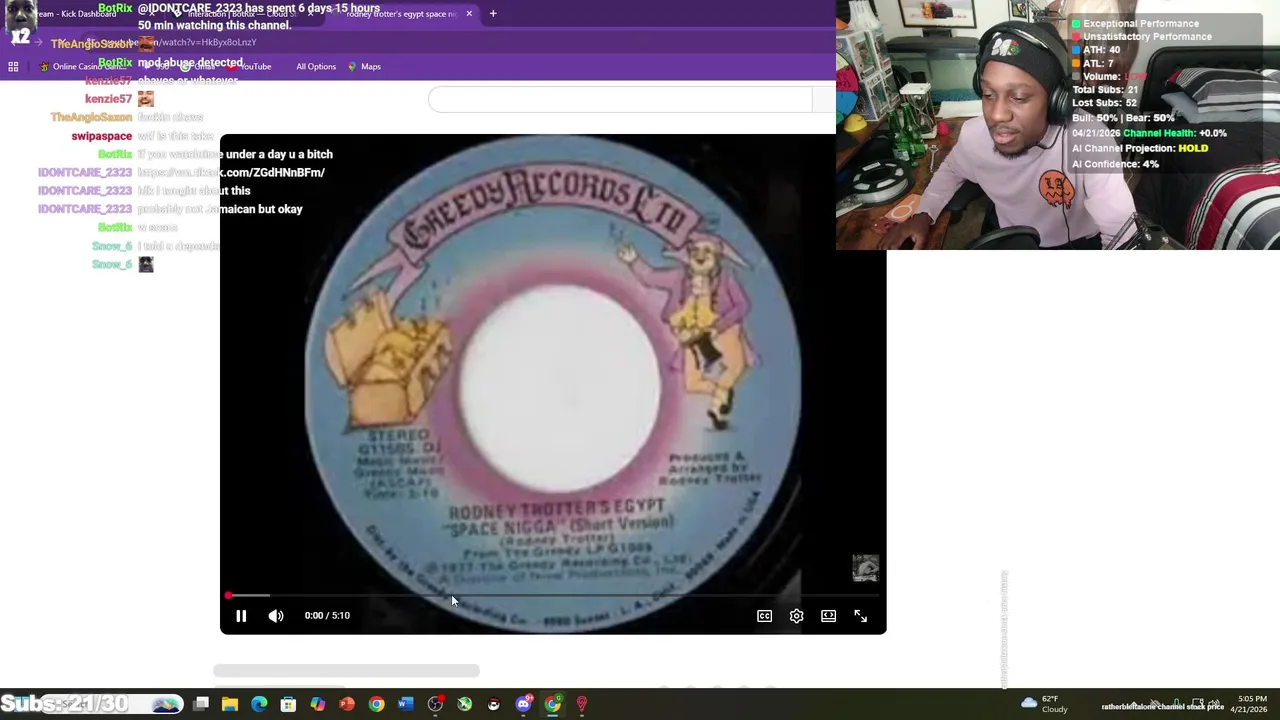The height and width of the screenshot is (720, 1280).
Task: Mute the video volume speaker
Action: (x=276, y=616)
